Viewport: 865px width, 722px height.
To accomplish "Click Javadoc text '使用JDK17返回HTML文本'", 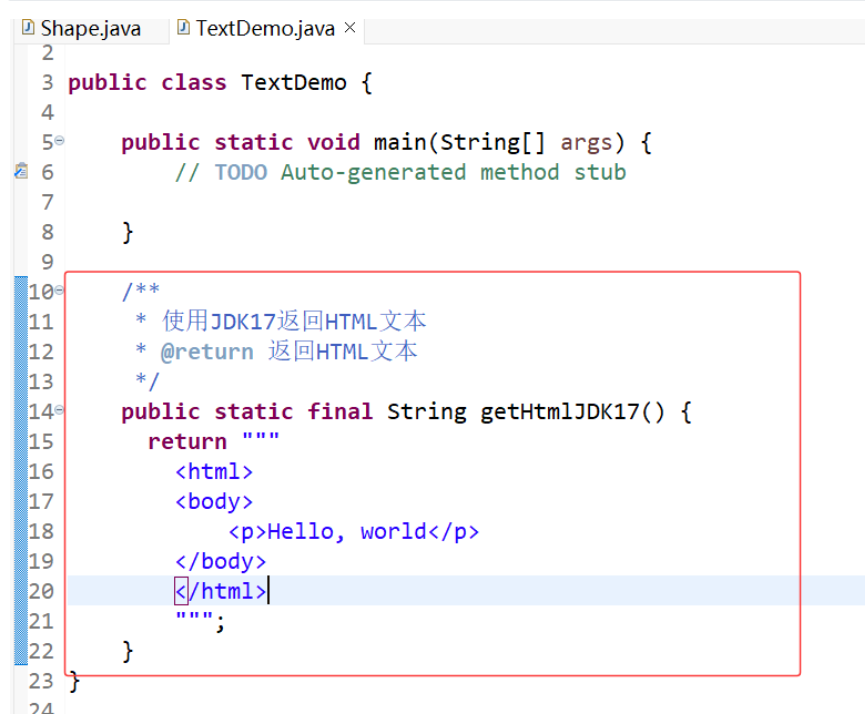I will (294, 321).
